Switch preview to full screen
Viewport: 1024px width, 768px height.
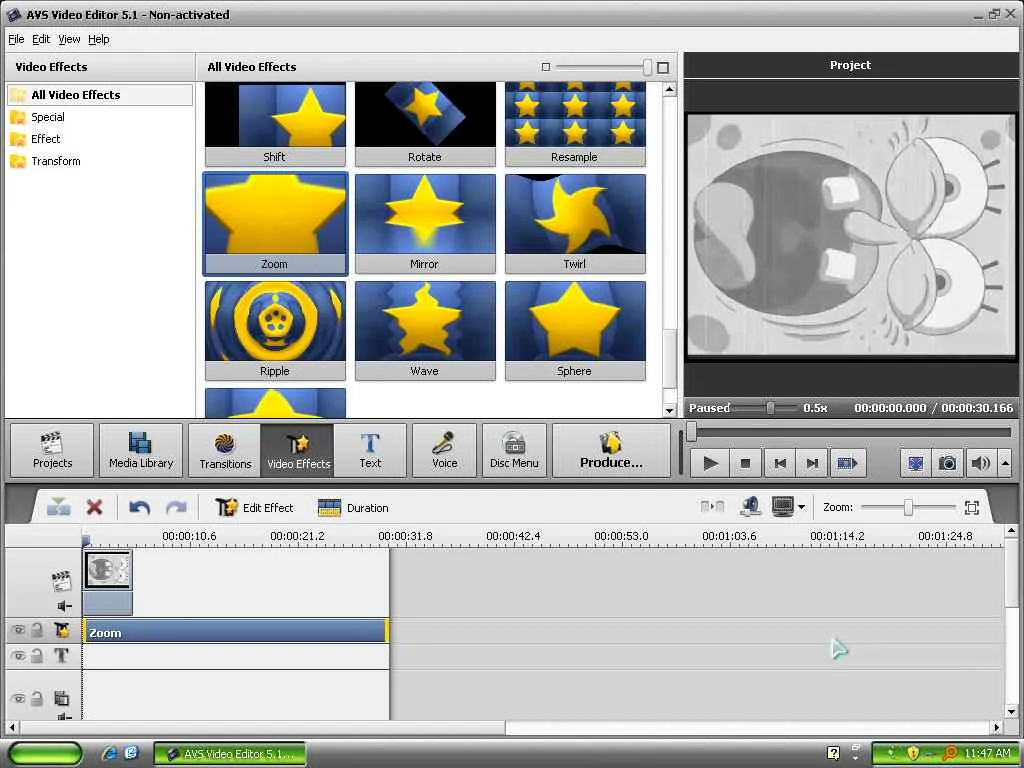(x=916, y=464)
